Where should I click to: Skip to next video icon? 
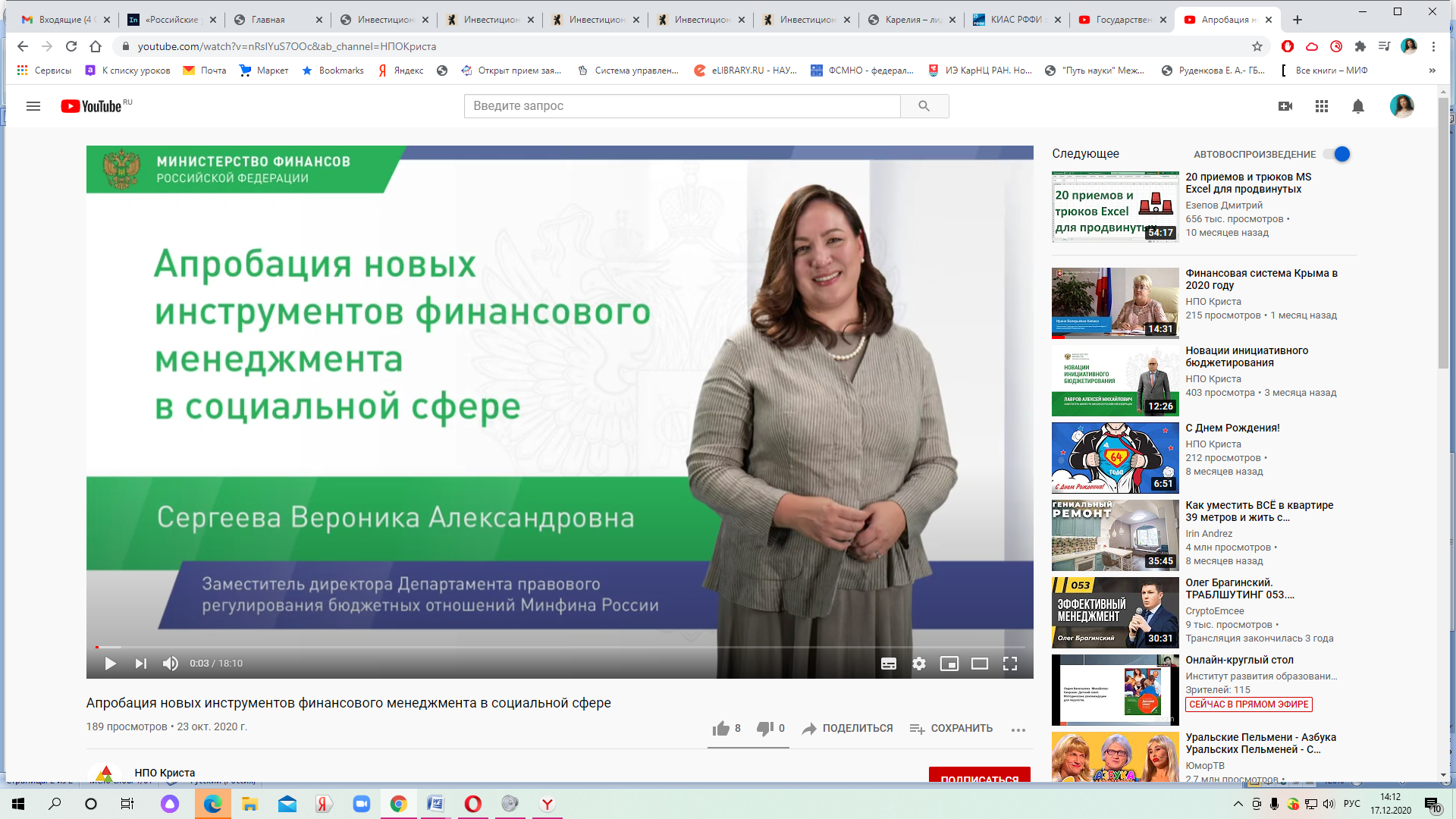[x=141, y=664]
